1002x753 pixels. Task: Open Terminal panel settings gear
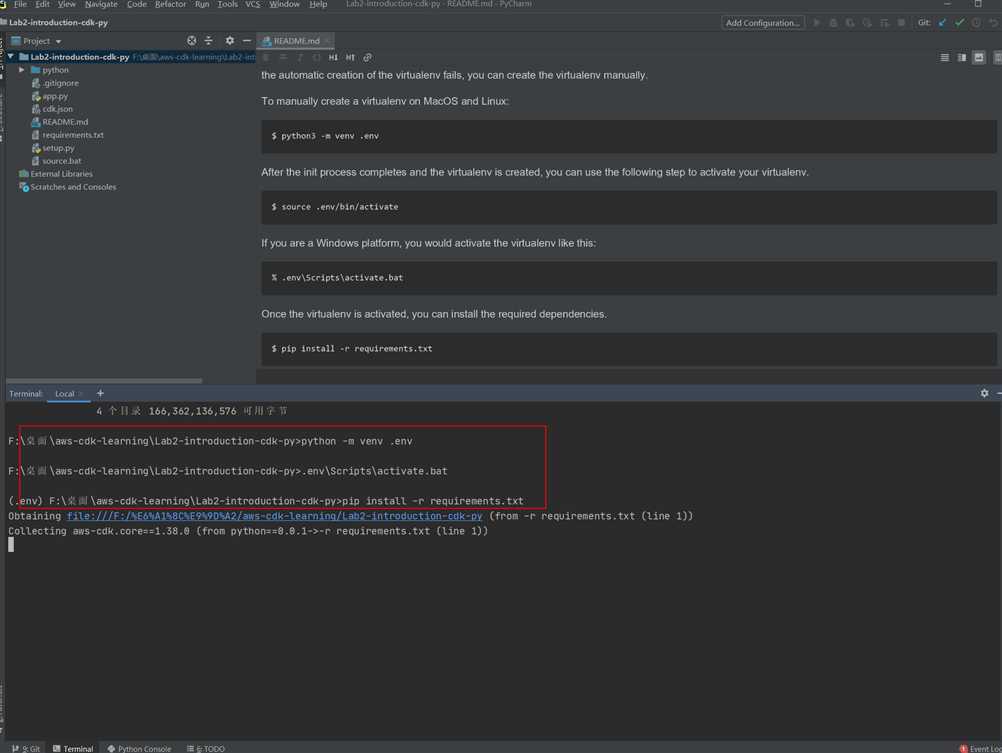984,393
